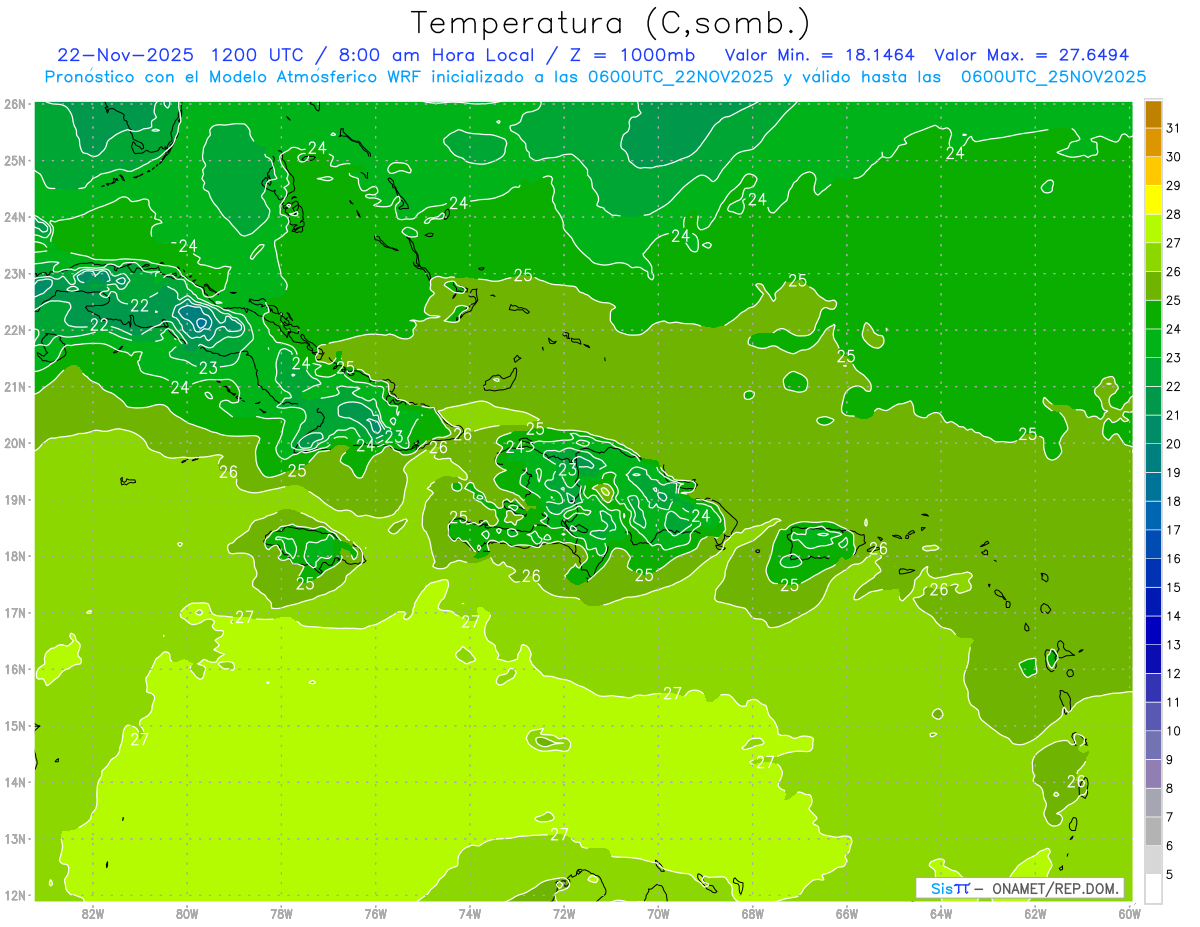Click the color bar legend value "8"

(x=1169, y=788)
